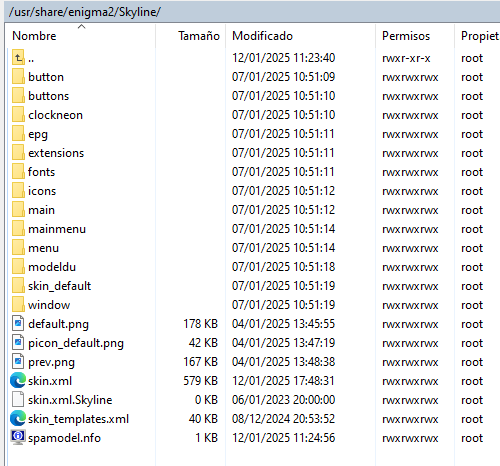
Task: Select the spamodel.nfo file icon
Action: pyautogui.click(x=18, y=437)
